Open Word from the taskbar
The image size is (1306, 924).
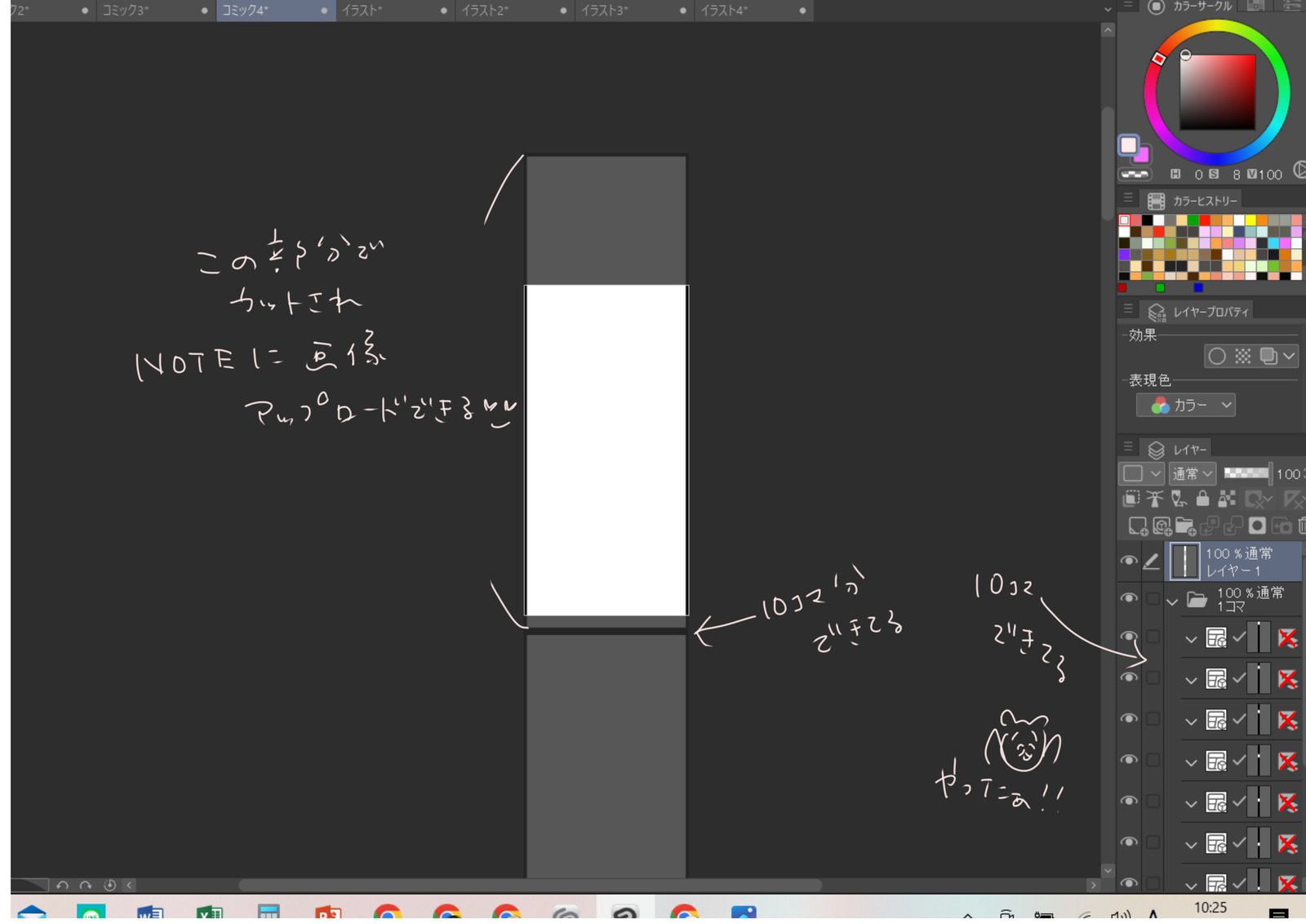(x=151, y=913)
